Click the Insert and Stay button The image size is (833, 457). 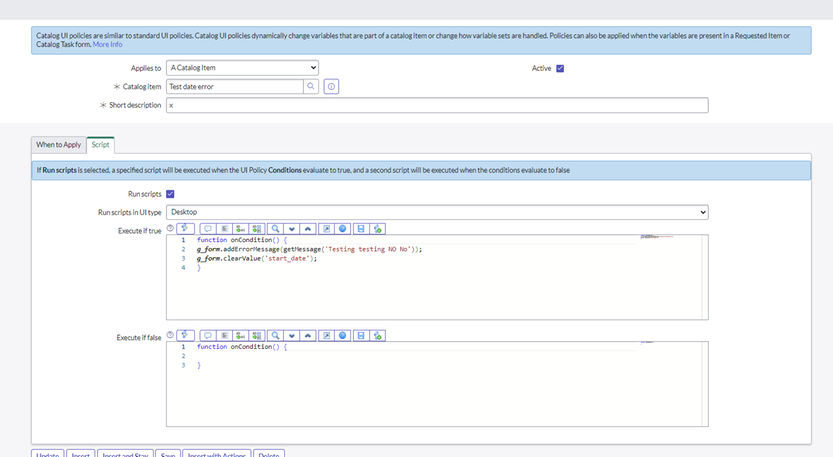click(125, 454)
